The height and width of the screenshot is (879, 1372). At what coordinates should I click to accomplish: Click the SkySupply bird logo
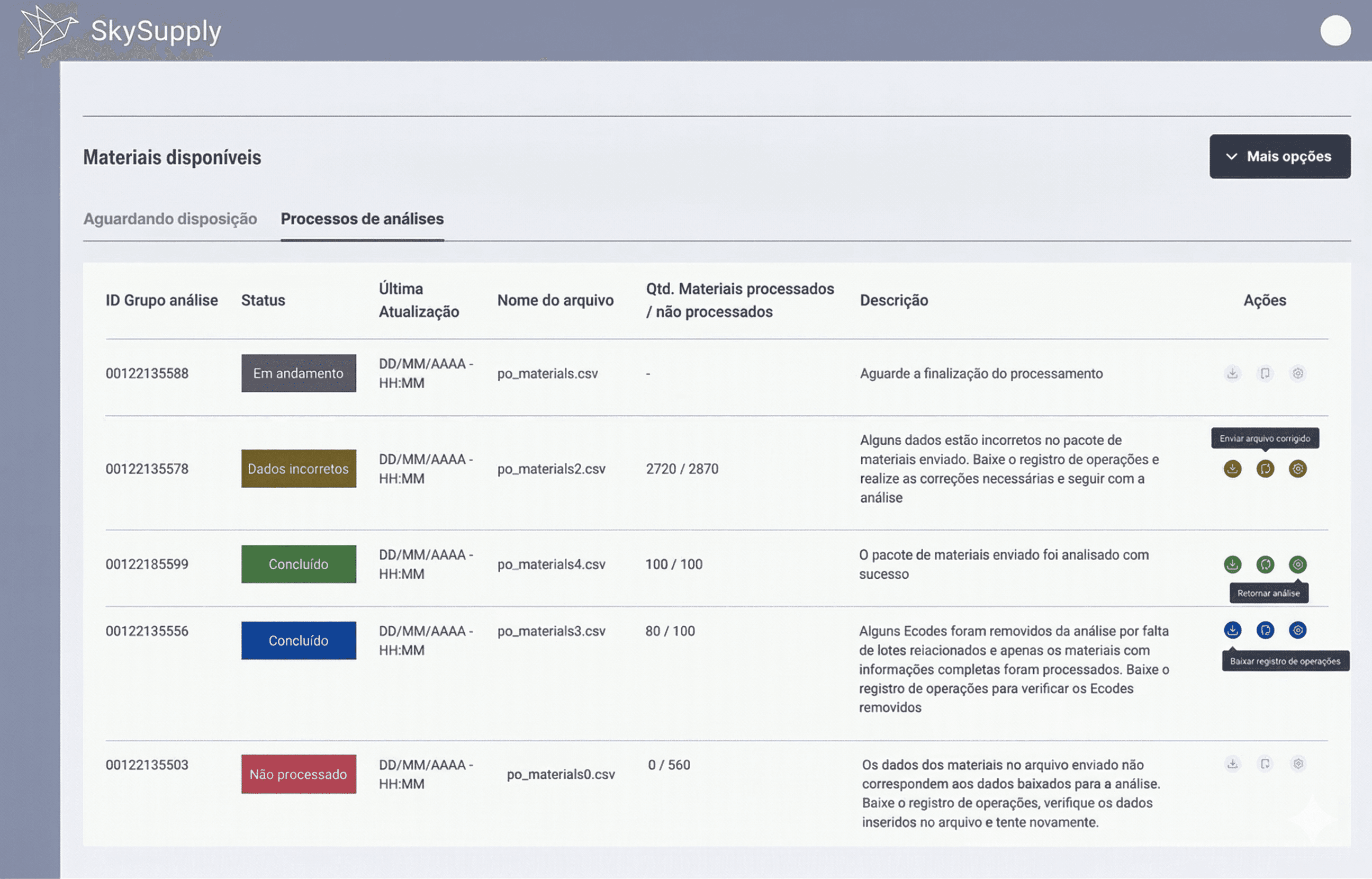[x=49, y=30]
